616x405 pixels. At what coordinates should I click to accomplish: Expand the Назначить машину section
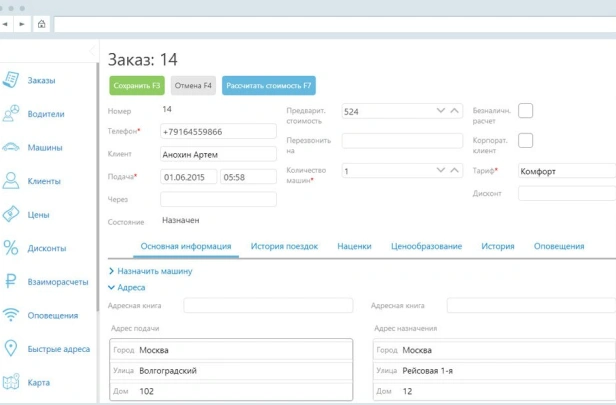(111, 271)
